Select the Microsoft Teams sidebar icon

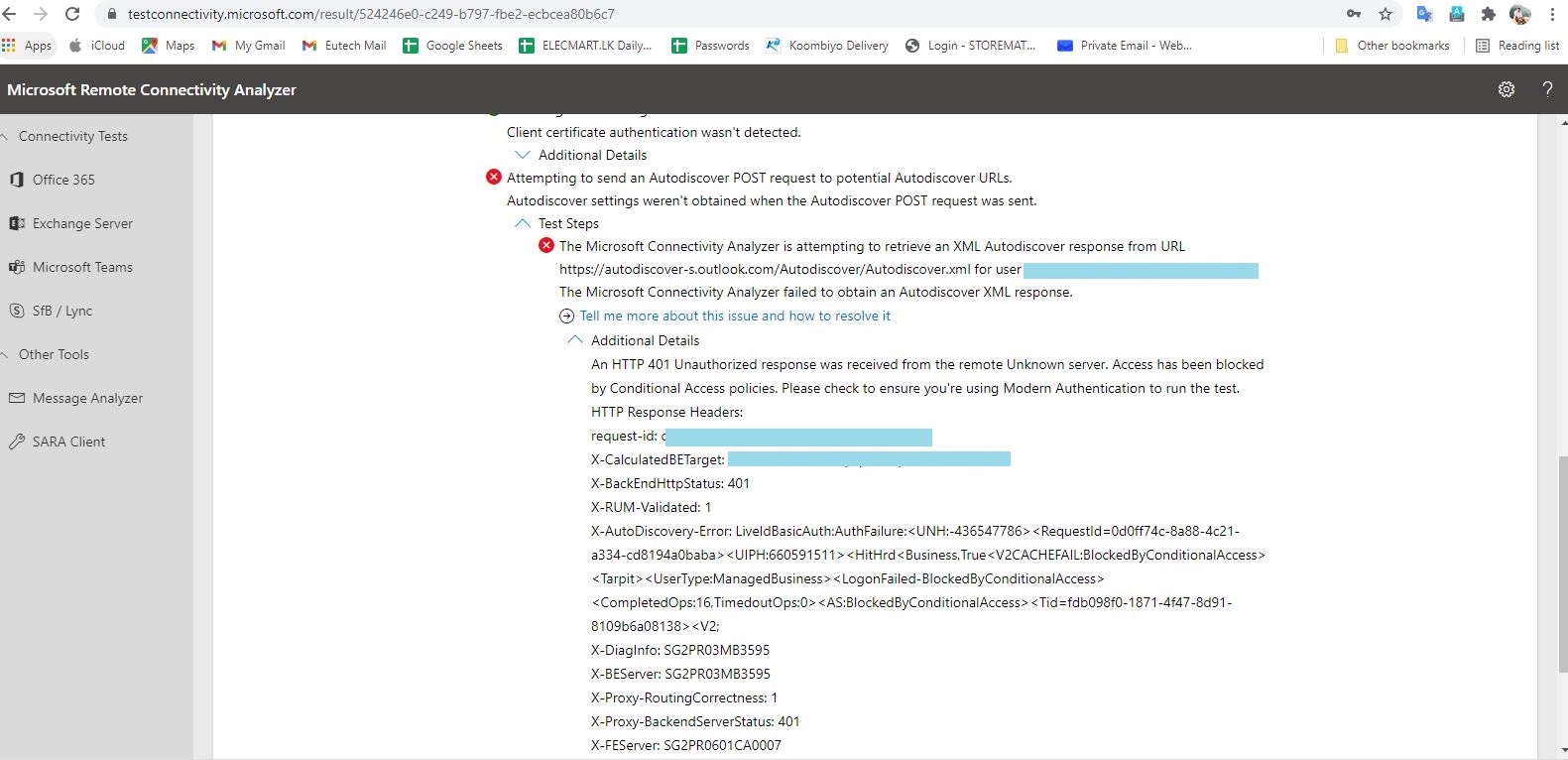click(x=17, y=267)
